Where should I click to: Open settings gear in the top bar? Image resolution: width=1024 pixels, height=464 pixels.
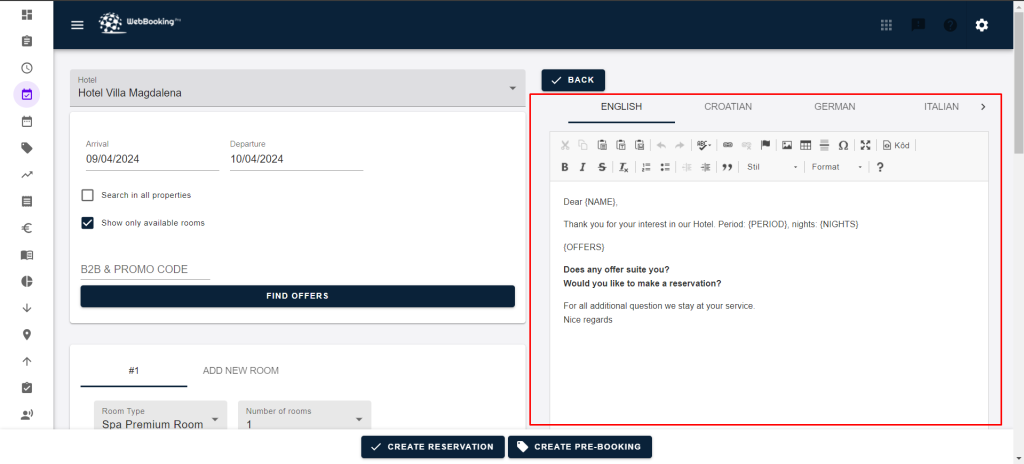click(981, 25)
